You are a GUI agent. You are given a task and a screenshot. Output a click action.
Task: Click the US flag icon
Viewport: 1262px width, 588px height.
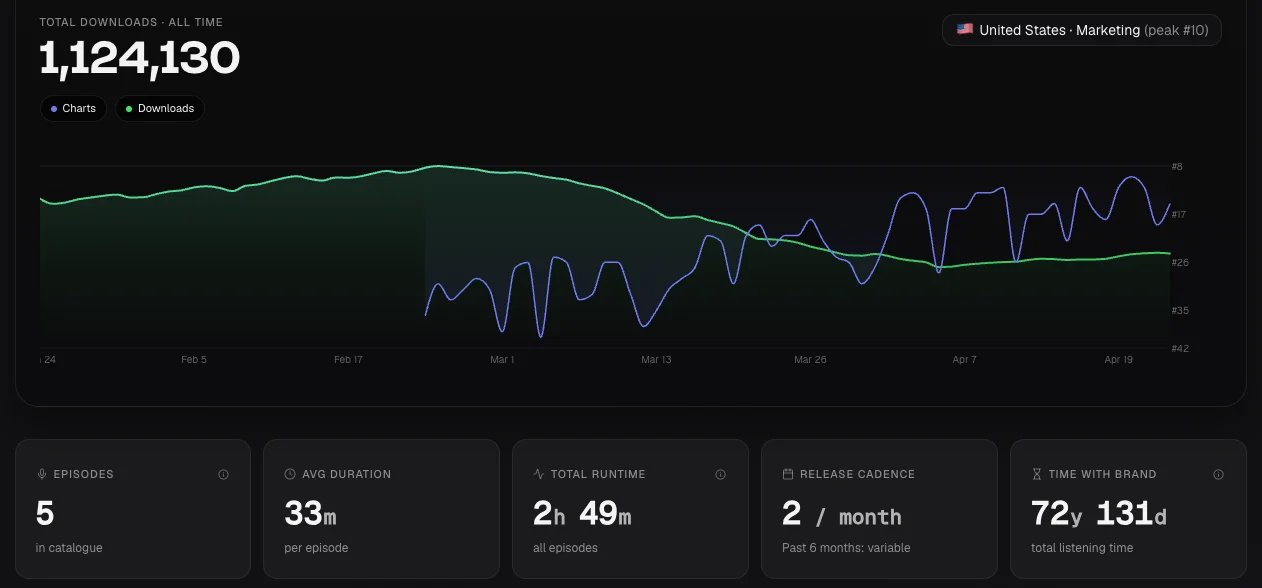click(x=965, y=30)
